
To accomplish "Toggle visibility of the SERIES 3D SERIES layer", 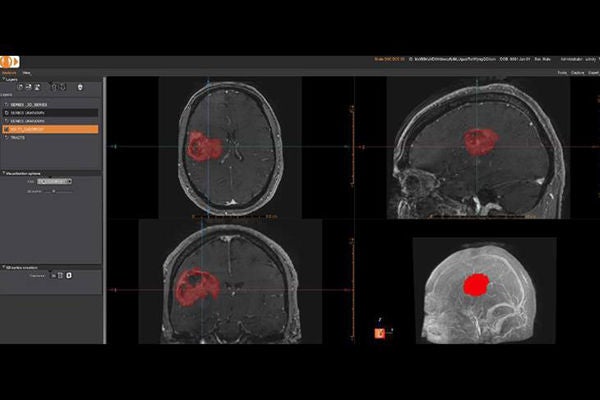I will tap(7, 104).
